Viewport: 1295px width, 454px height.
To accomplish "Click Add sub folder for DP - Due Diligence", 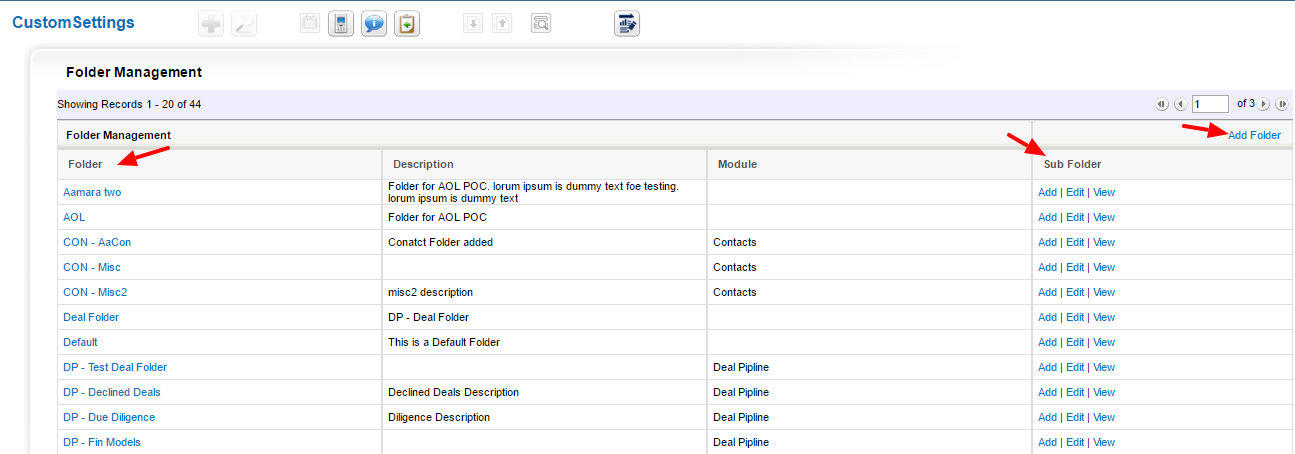I will click(1047, 417).
